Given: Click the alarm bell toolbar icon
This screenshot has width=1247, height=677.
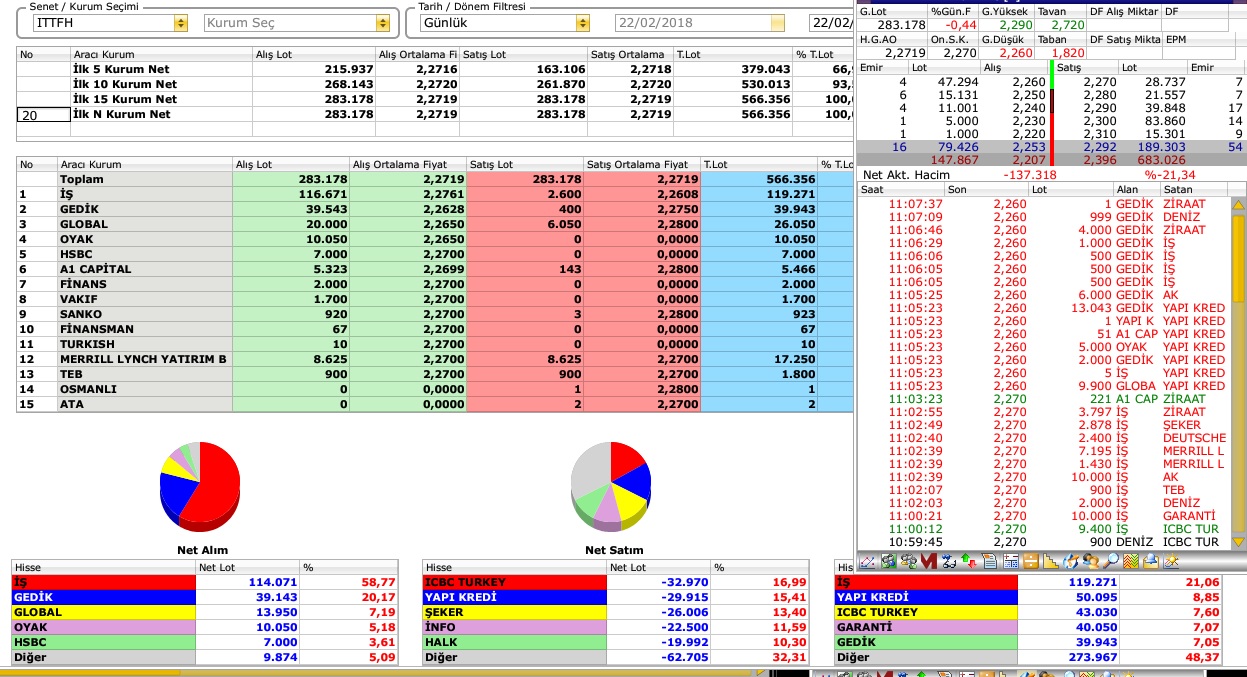Looking at the screenshot, I should (1151, 562).
